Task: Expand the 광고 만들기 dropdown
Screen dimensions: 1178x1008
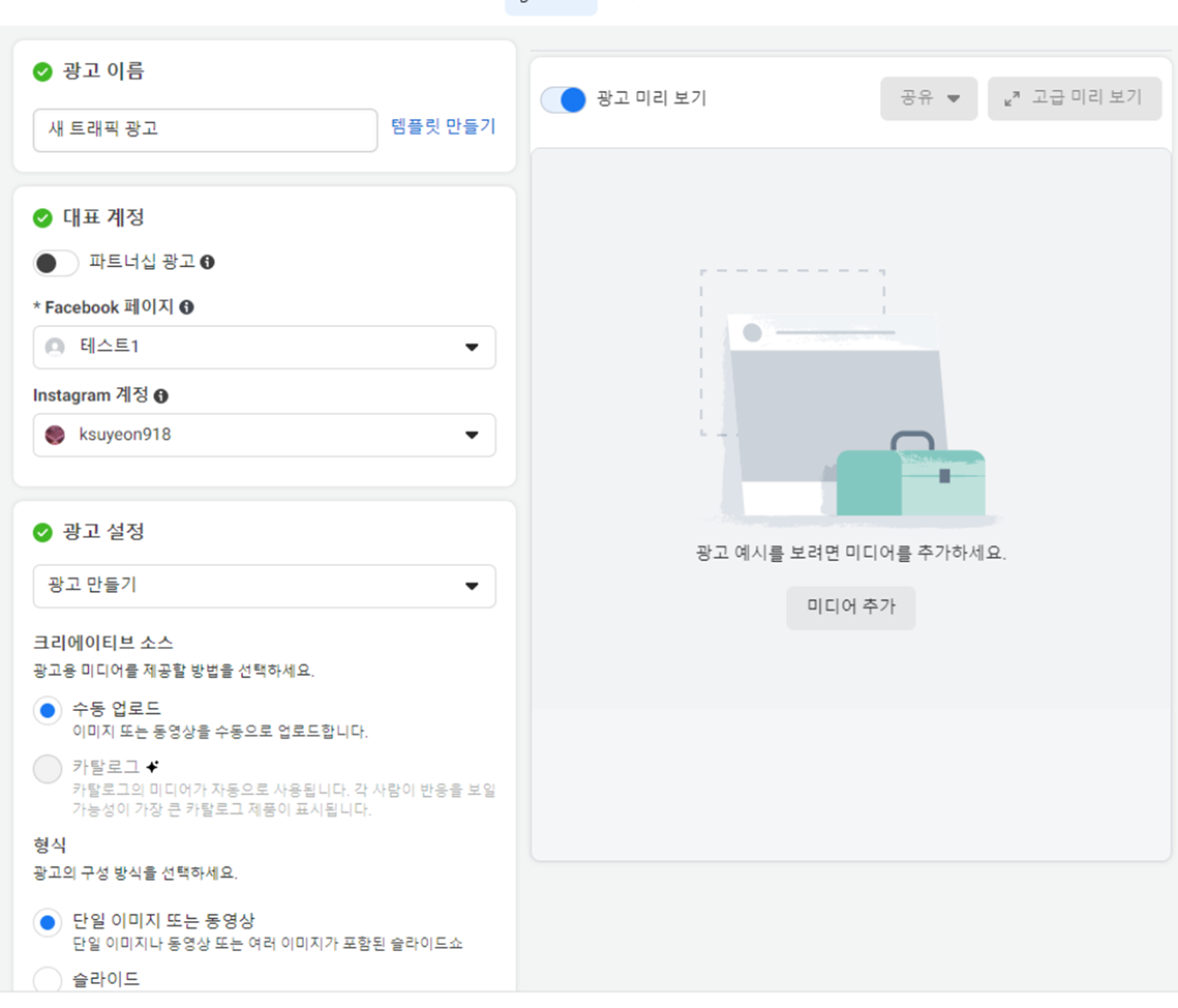Action: click(264, 586)
